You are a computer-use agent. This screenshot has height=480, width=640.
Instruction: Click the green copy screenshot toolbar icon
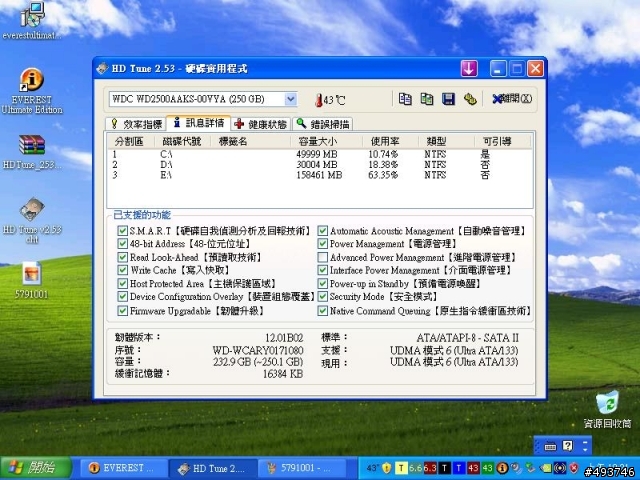(x=427, y=99)
